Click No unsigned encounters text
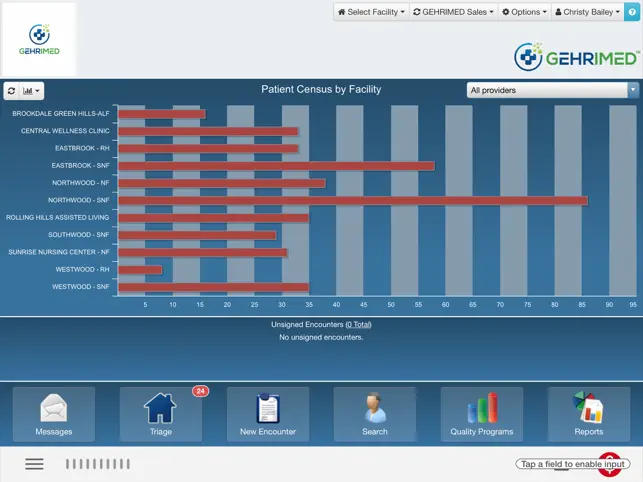643x482 pixels. (x=321, y=338)
